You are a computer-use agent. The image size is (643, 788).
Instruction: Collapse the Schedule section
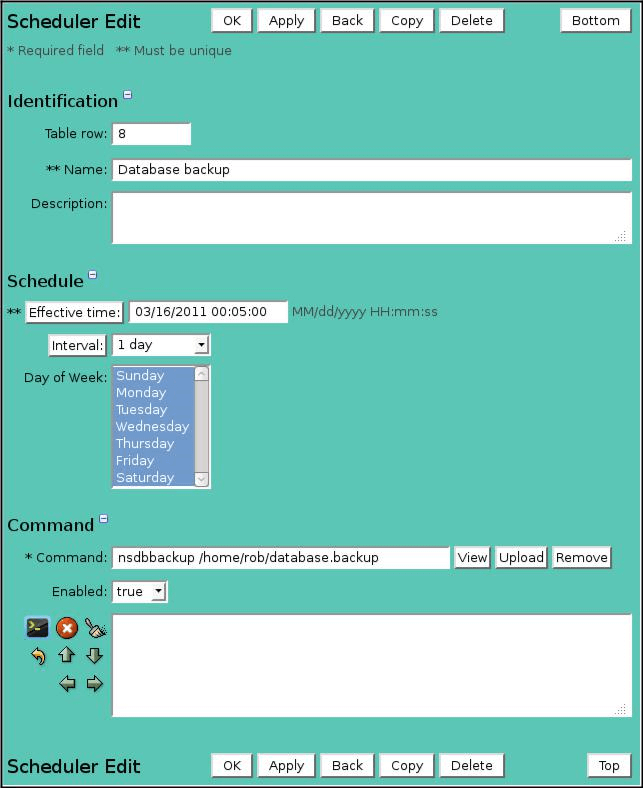[x=93, y=275]
